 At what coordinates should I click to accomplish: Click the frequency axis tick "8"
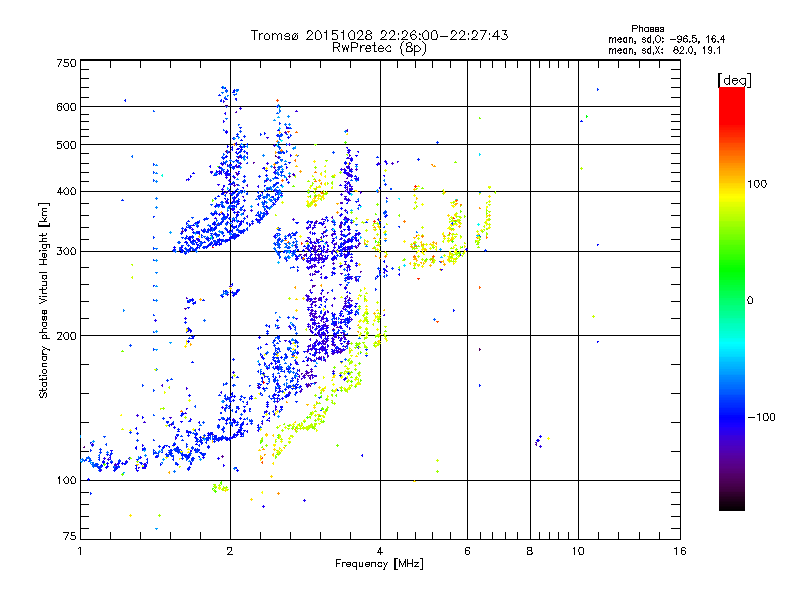(x=530, y=551)
